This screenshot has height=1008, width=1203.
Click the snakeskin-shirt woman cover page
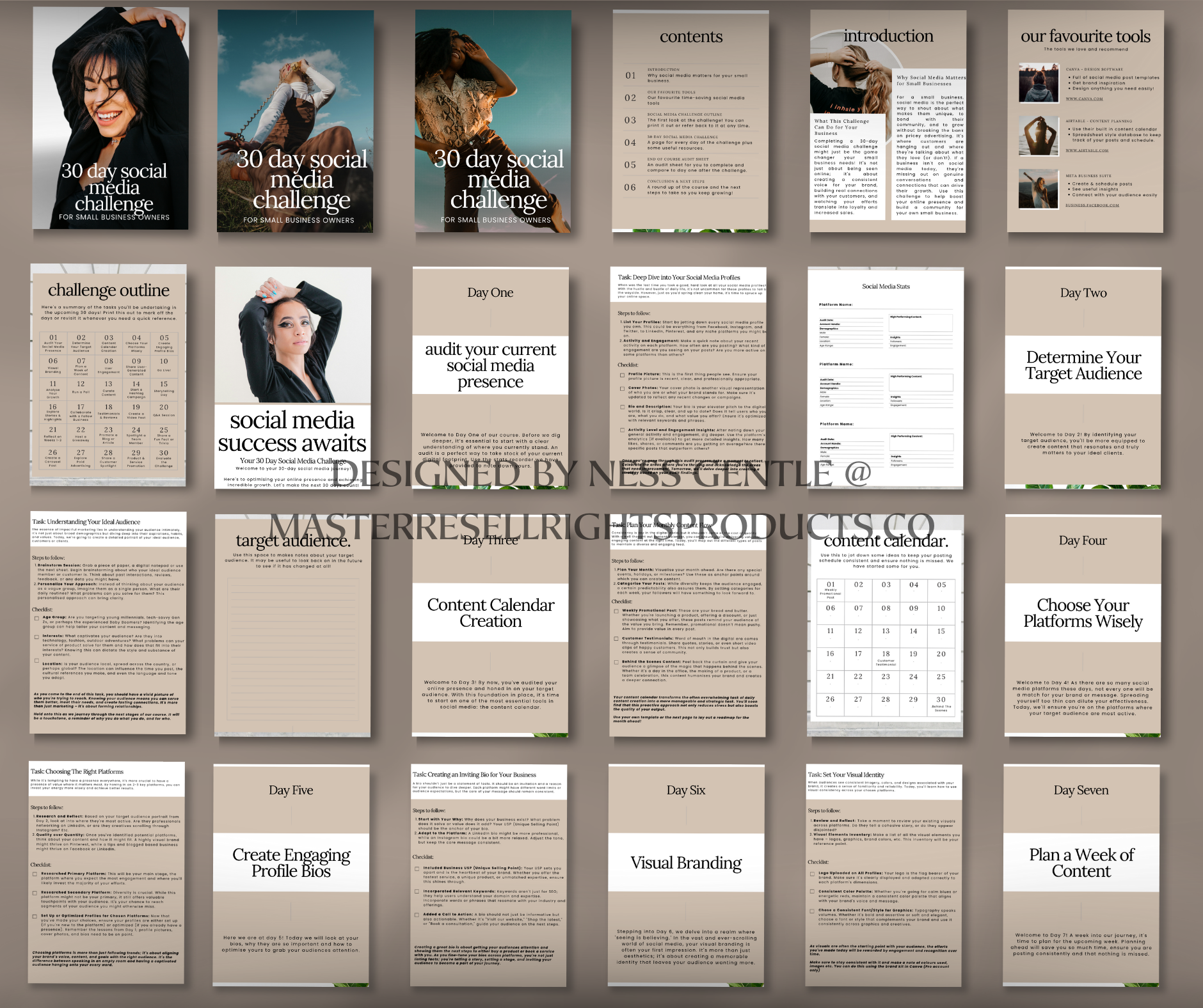click(493, 120)
